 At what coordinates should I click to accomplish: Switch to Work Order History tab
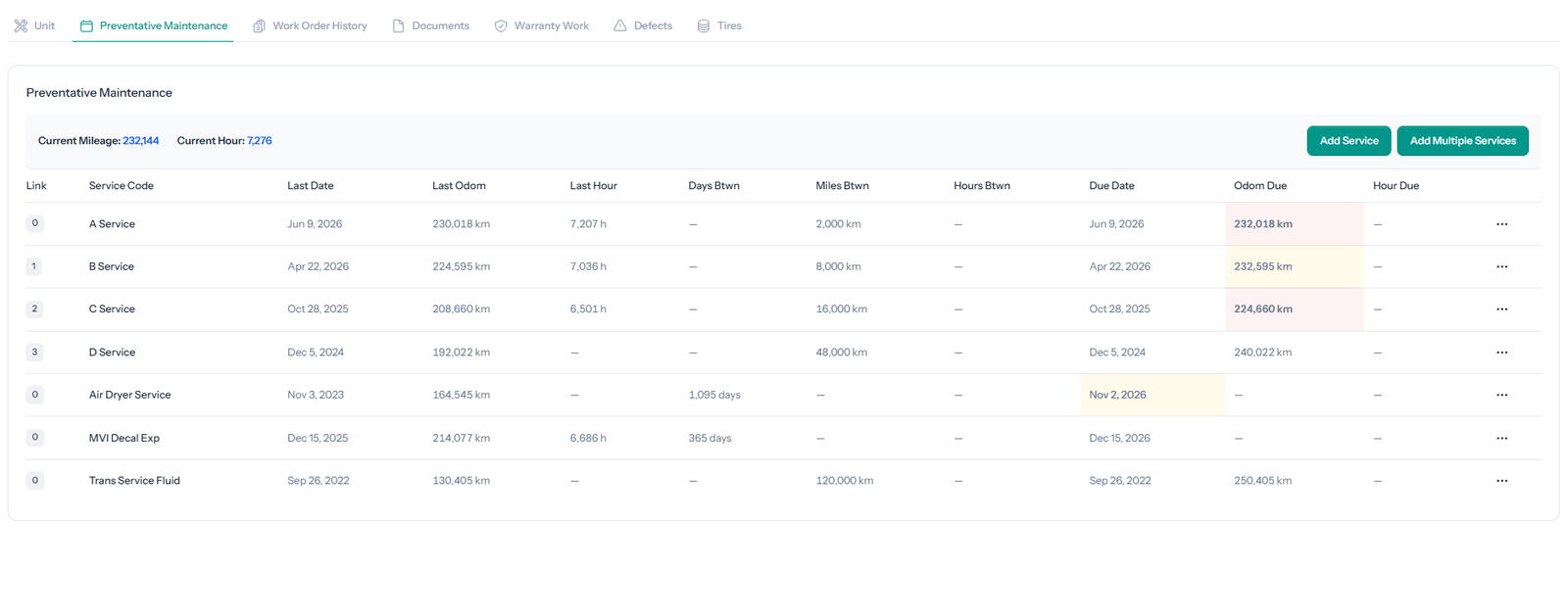point(310,25)
